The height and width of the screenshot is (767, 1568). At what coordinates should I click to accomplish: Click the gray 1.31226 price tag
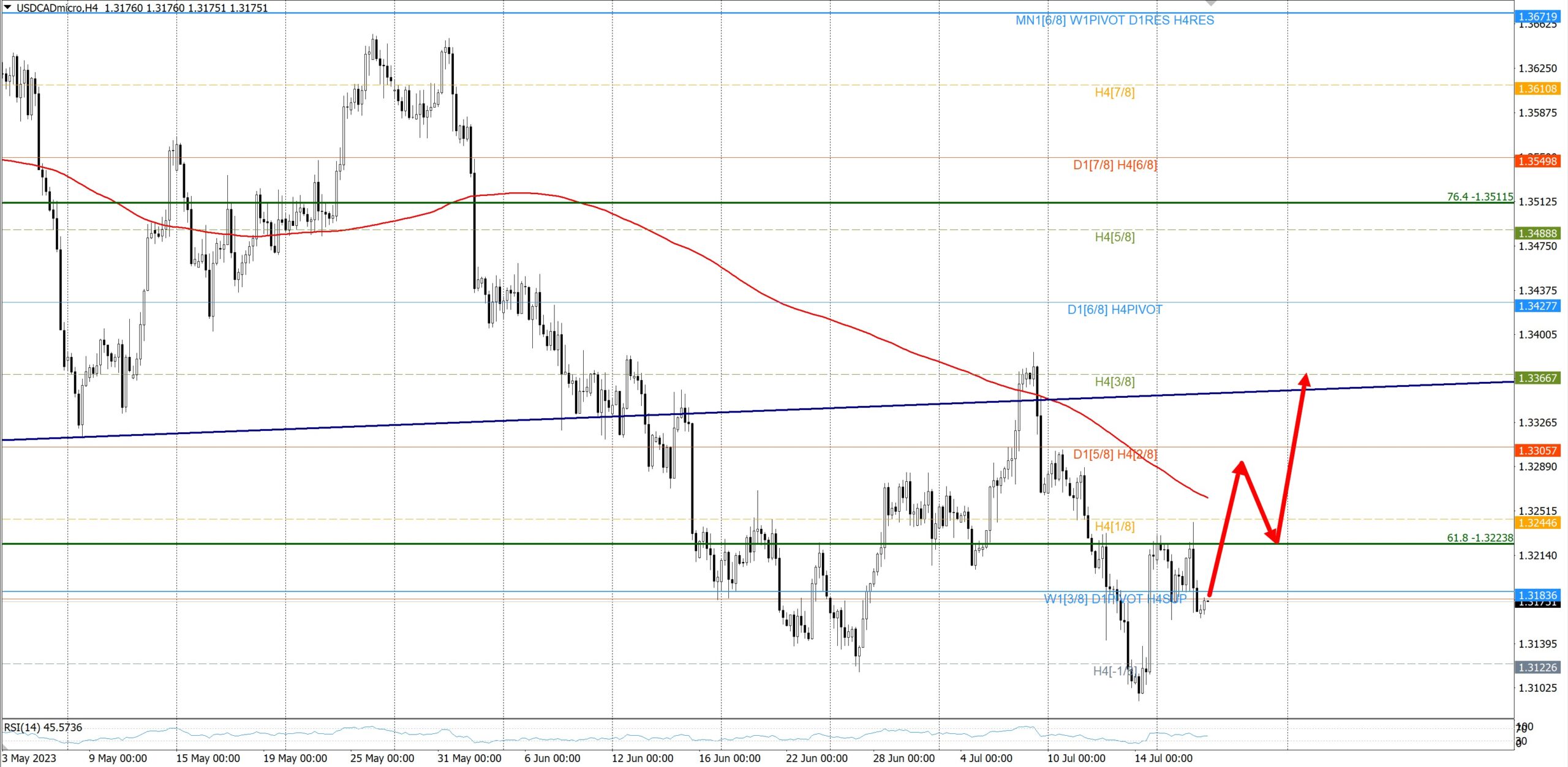click(x=1537, y=668)
